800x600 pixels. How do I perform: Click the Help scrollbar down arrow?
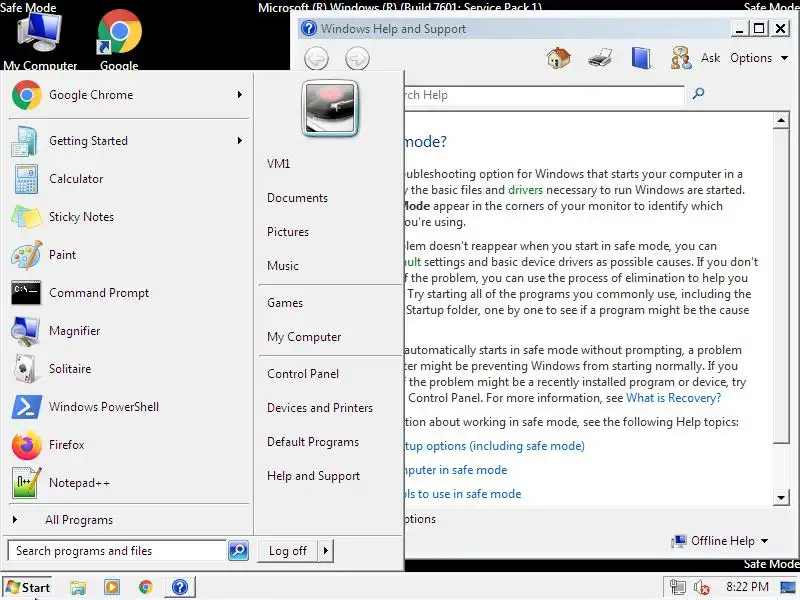pyautogui.click(x=781, y=497)
